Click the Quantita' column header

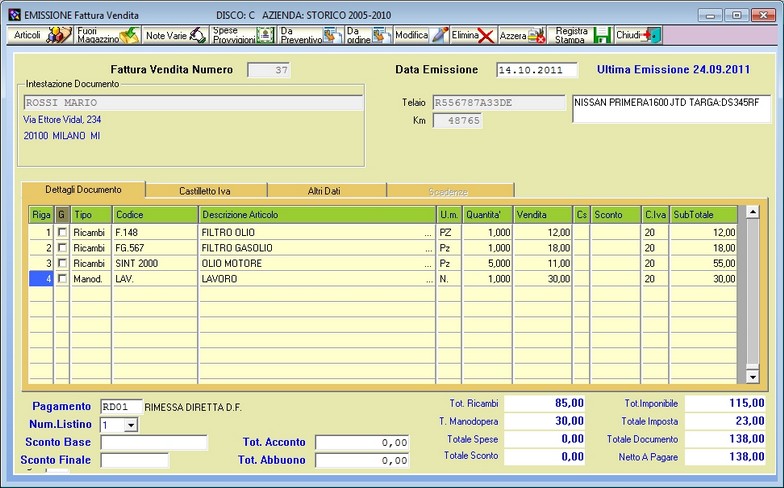[x=488, y=214]
